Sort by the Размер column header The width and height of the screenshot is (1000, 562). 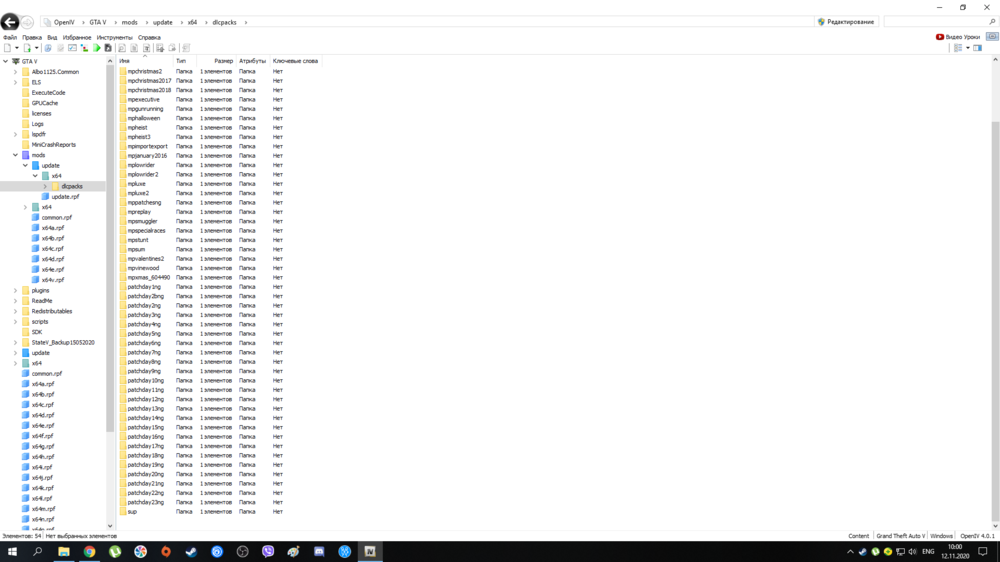point(216,61)
